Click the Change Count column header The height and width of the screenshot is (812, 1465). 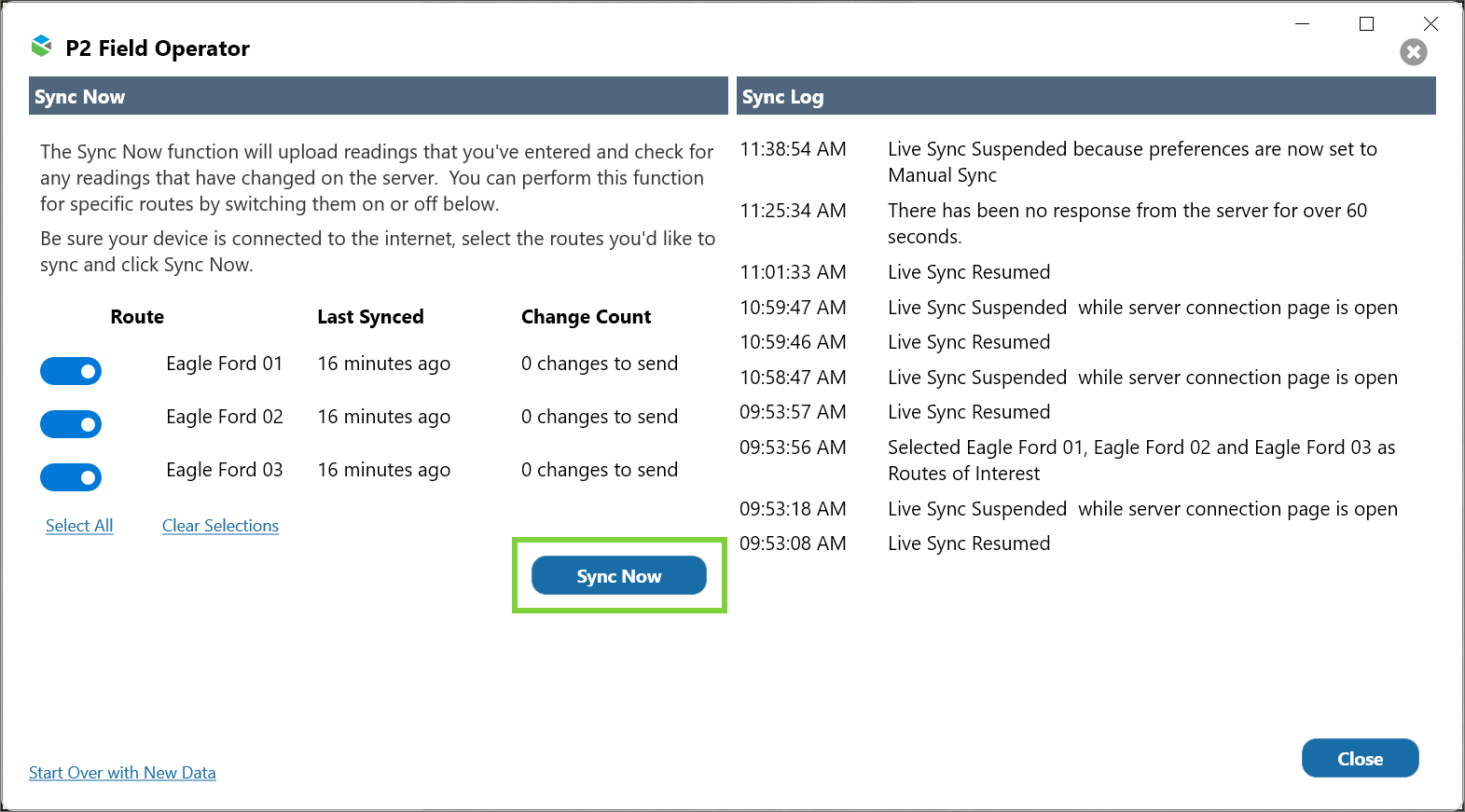(586, 317)
